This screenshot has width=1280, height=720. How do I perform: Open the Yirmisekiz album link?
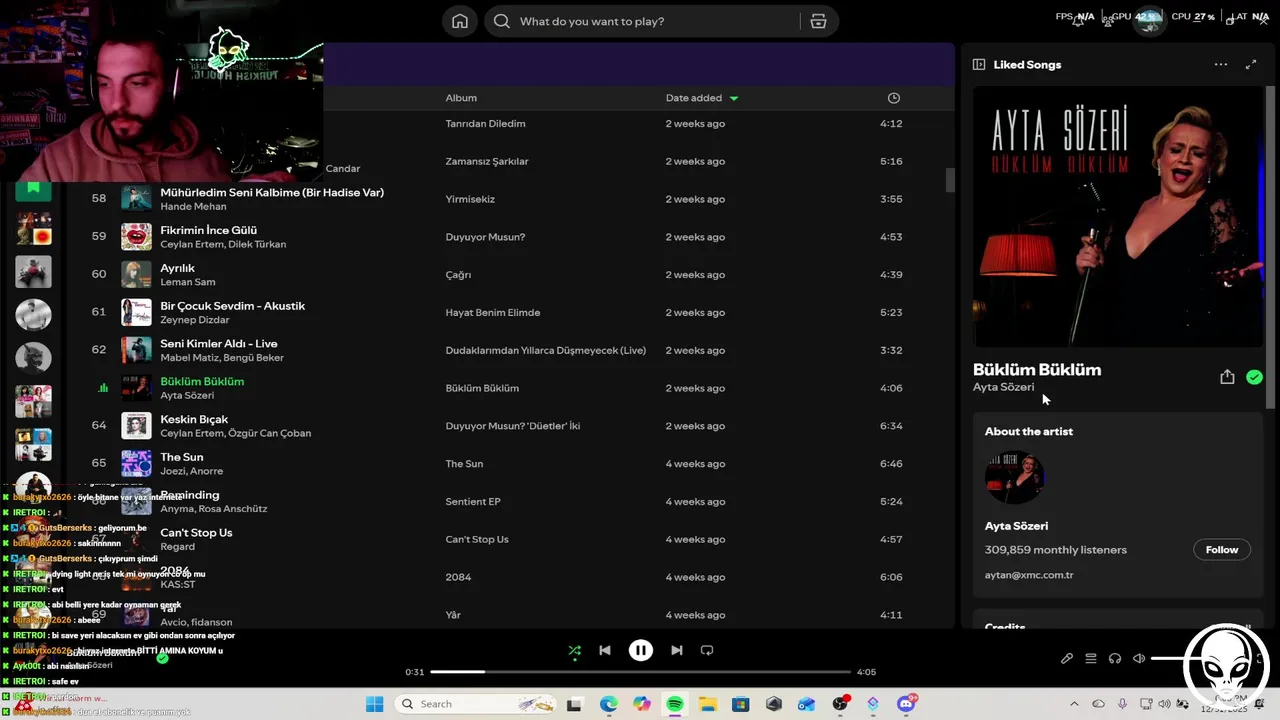tap(470, 199)
